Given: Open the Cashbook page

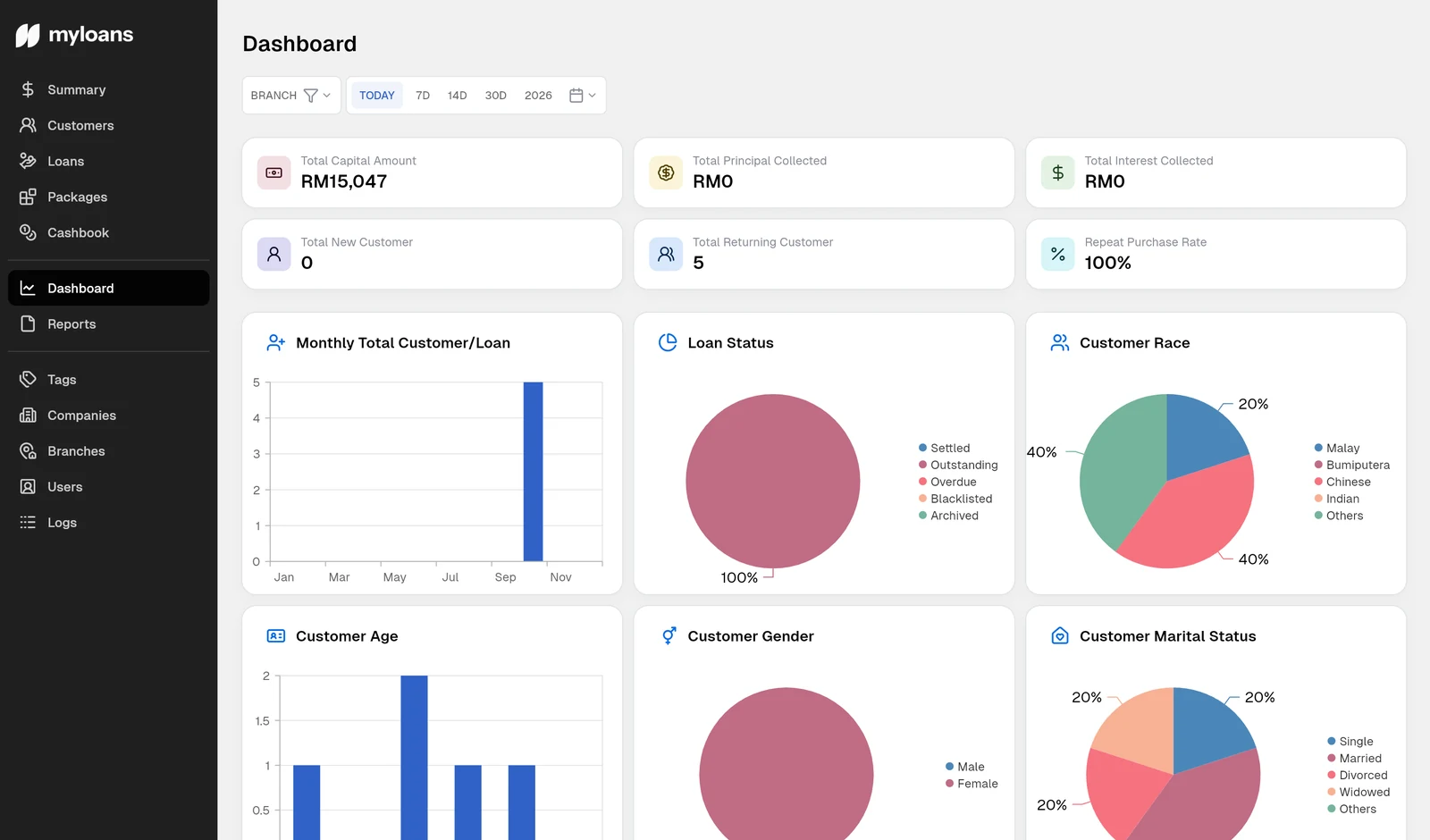Looking at the screenshot, I should click(109, 232).
